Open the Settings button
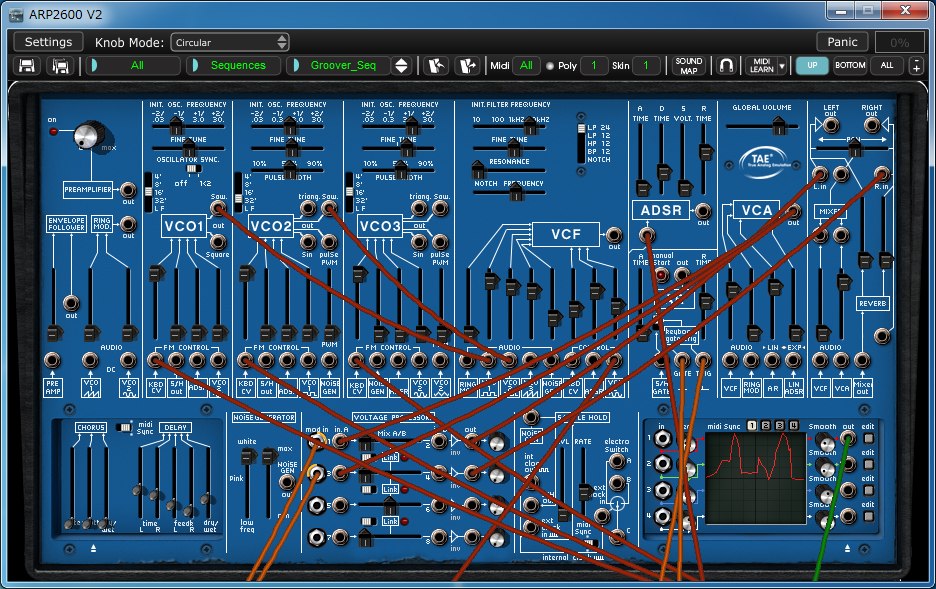Screen dimensions: 936x589 tap(48, 42)
